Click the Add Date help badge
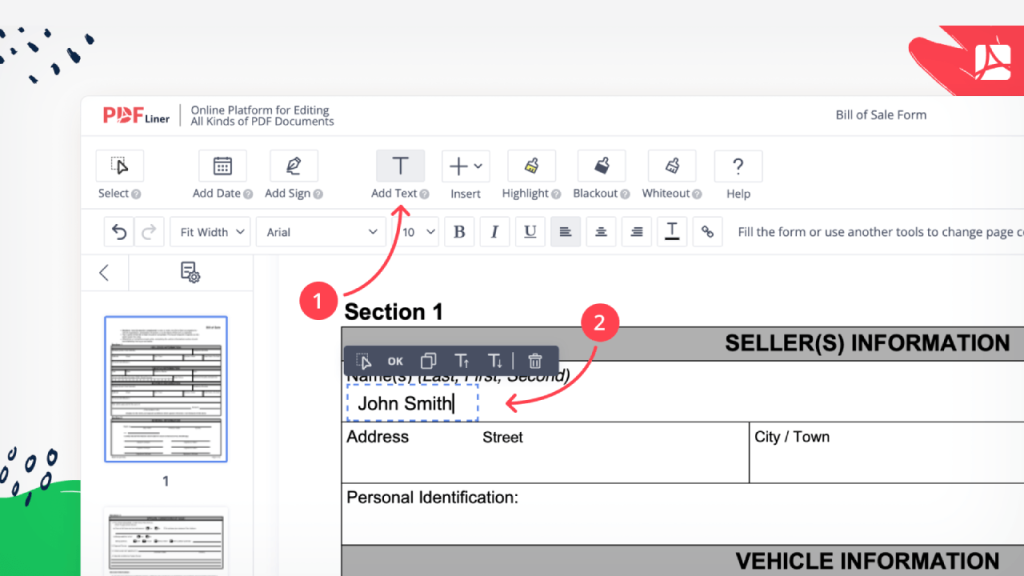The height and width of the screenshot is (576, 1024). [248, 194]
